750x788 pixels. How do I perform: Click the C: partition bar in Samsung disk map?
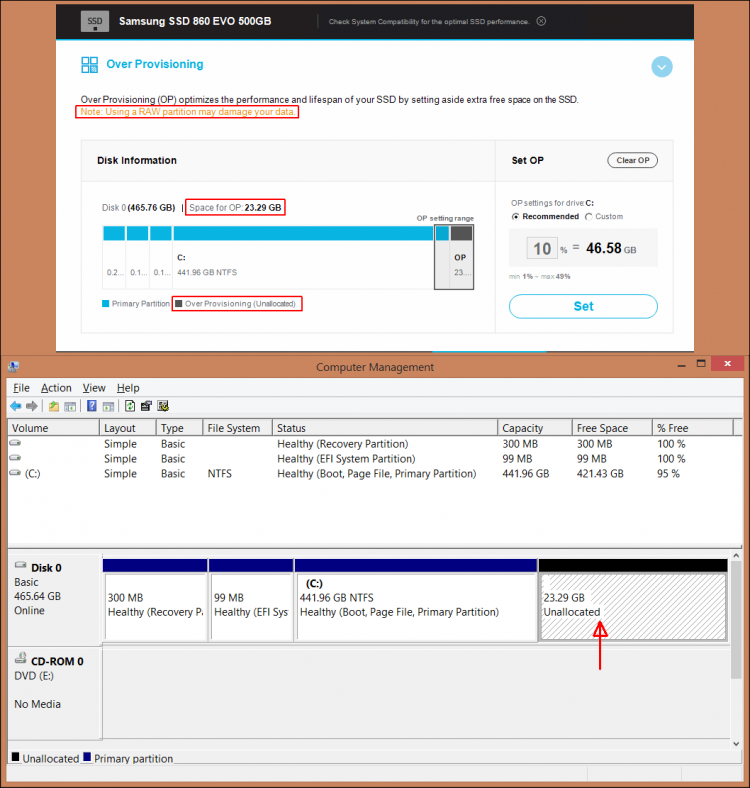coord(303,233)
